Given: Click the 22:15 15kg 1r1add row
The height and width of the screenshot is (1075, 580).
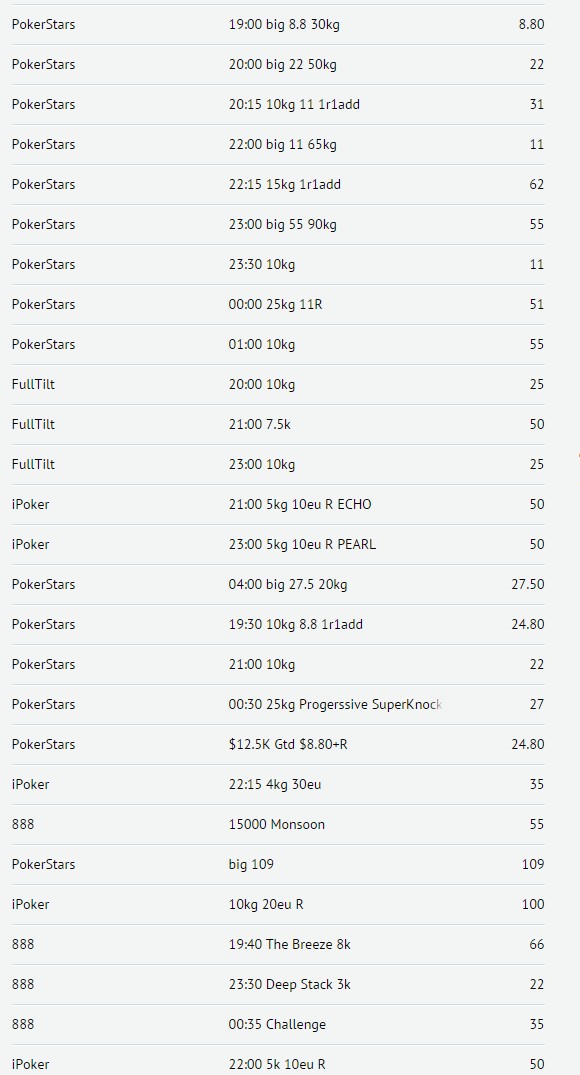Looking at the screenshot, I should coord(278,184).
